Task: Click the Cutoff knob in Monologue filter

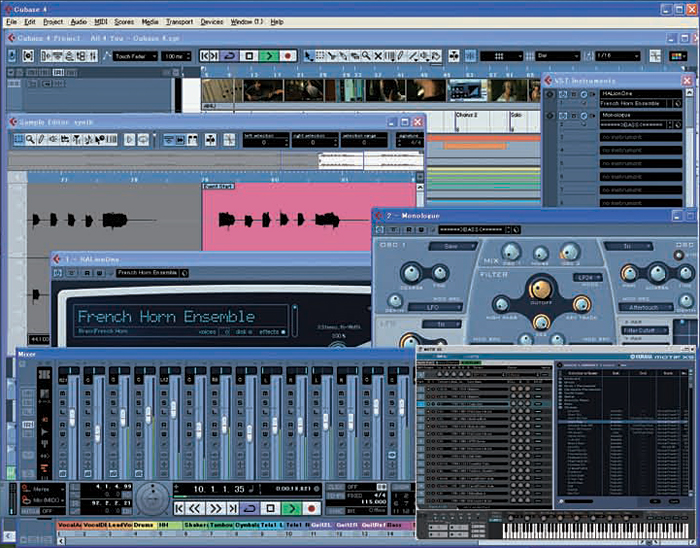Action: pyautogui.click(x=540, y=289)
